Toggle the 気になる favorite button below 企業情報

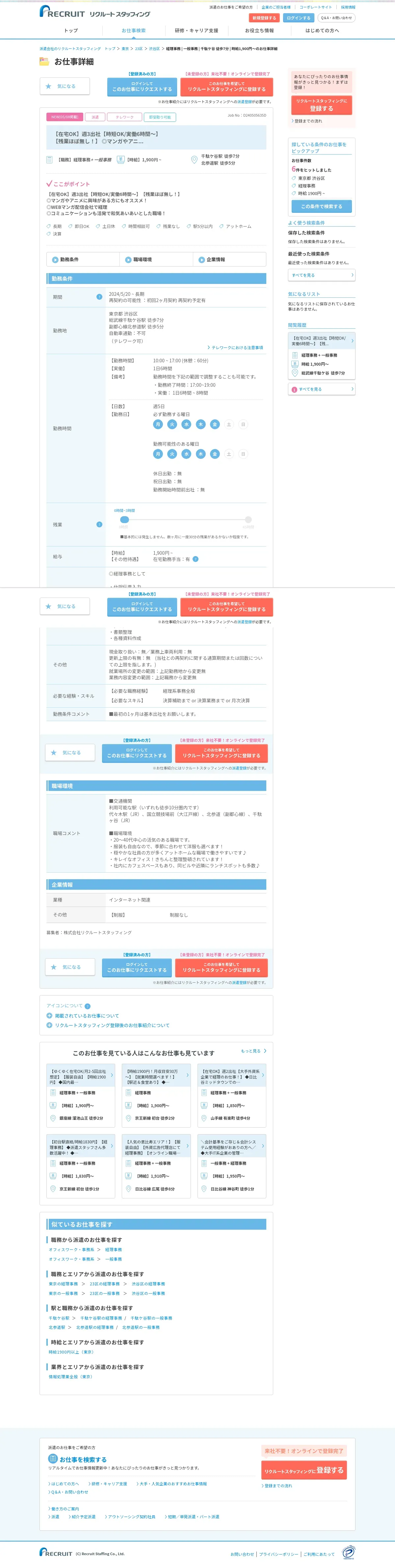pos(70,966)
